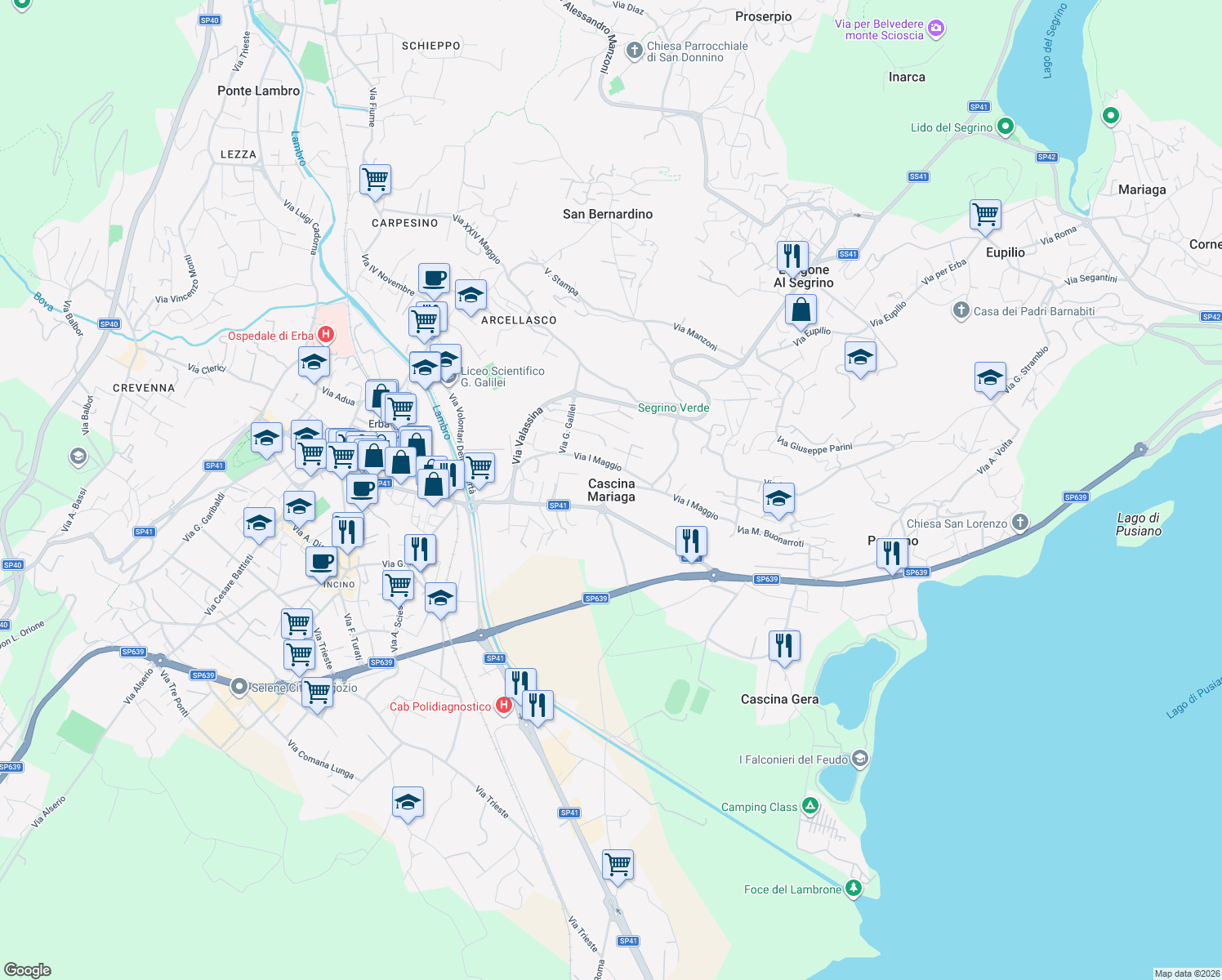The height and width of the screenshot is (980, 1222).
Task: Select the swimming icon at Lido del Segrino
Action: tap(1005, 127)
